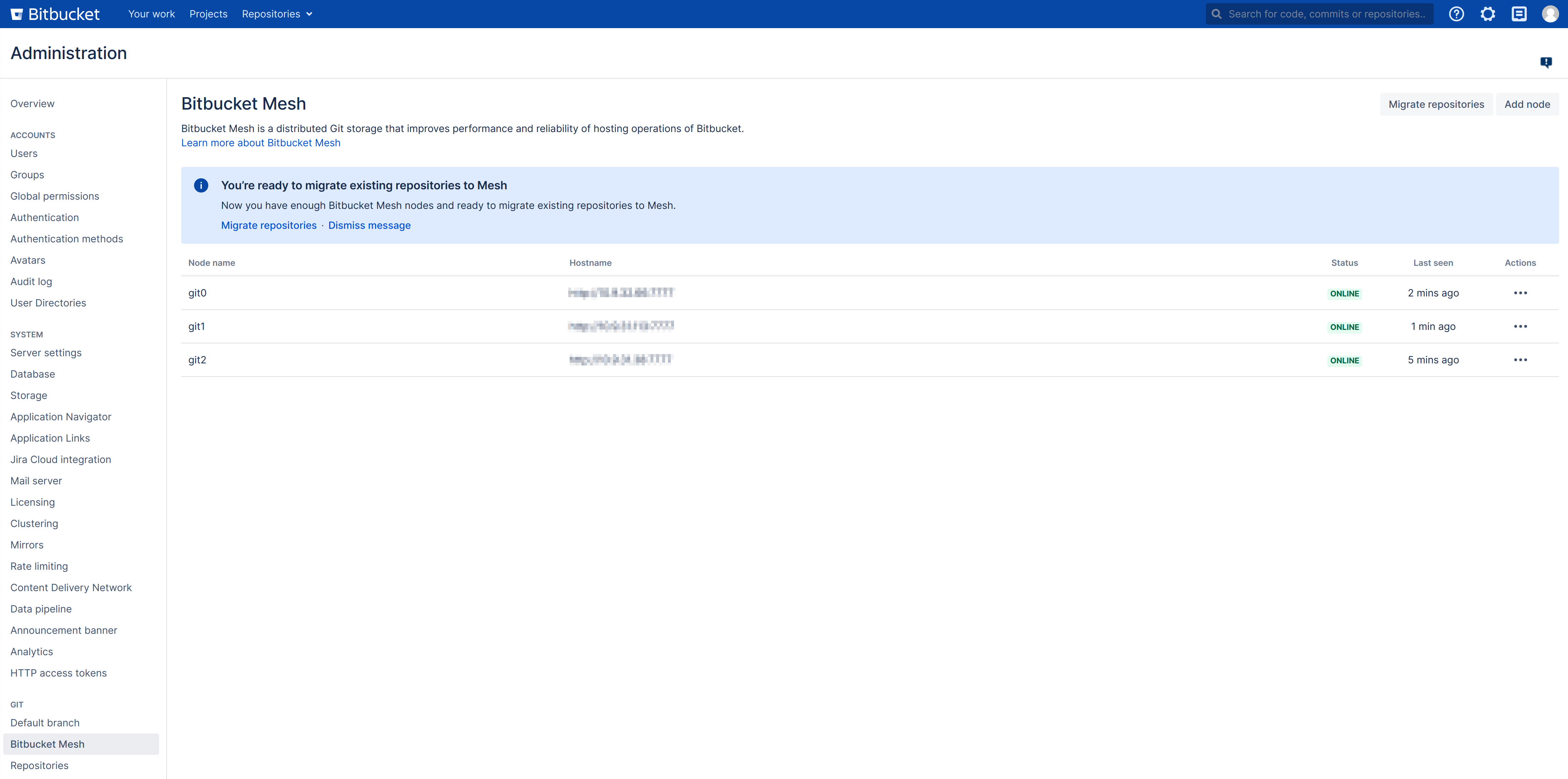Expand the Repositories dropdown in header
The image size is (1568, 779).
click(277, 14)
